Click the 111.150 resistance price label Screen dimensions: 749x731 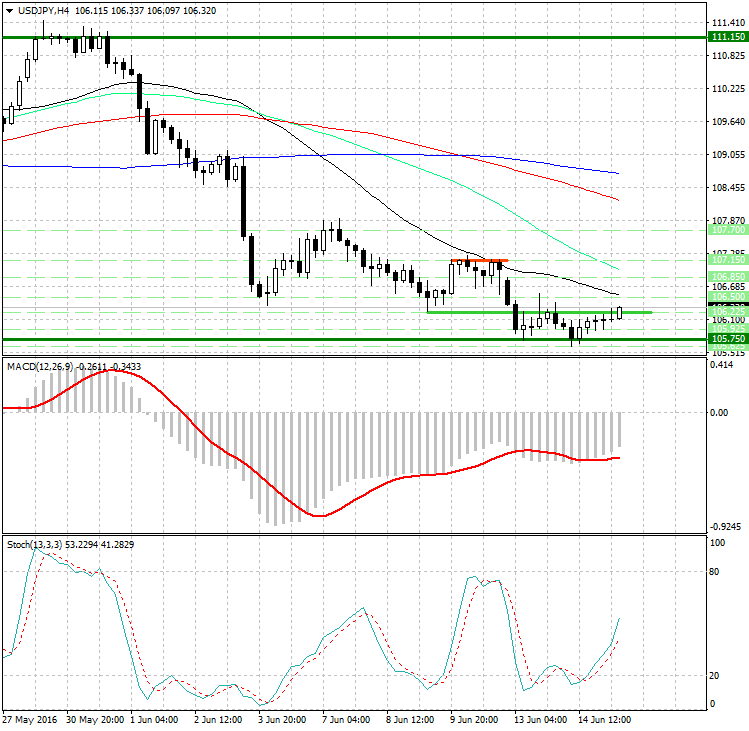point(728,37)
